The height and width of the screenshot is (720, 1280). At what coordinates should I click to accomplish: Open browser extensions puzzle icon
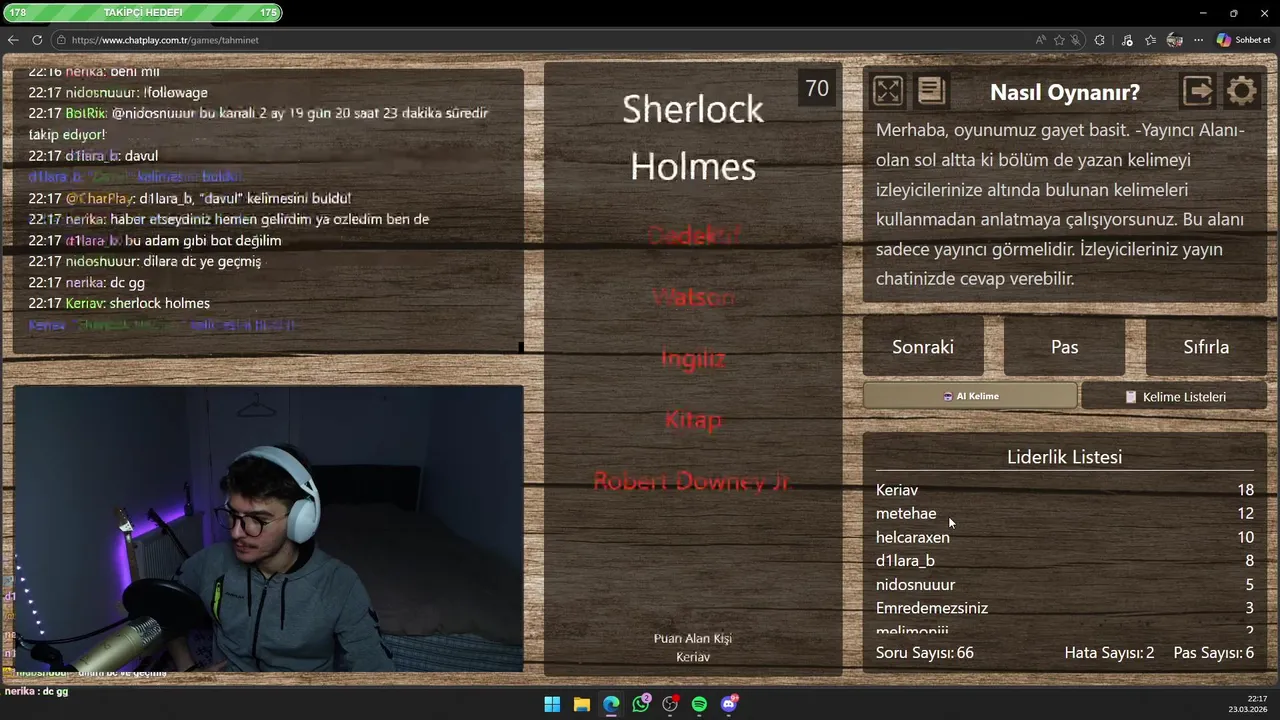tap(1100, 40)
